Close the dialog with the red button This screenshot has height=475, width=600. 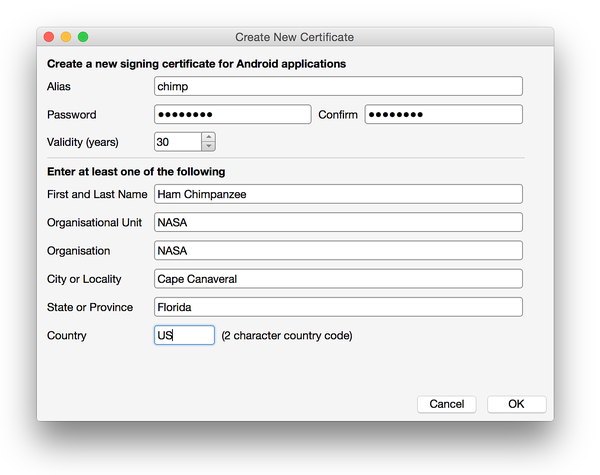tap(49, 37)
